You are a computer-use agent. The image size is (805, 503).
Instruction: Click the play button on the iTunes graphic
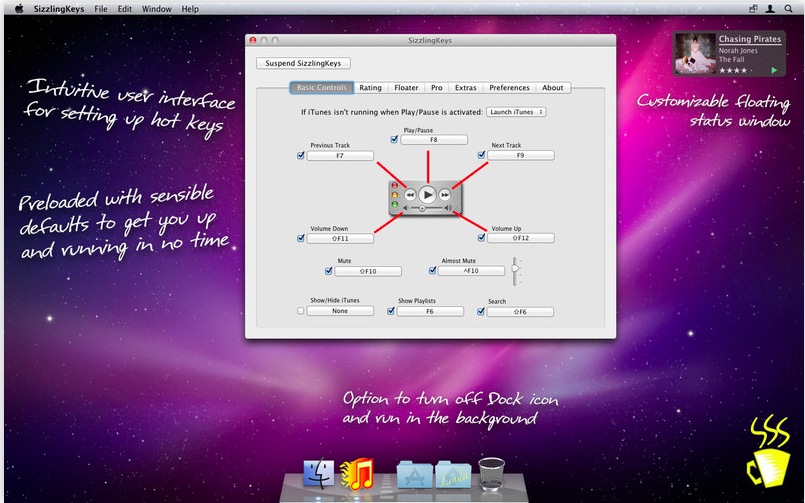click(427, 195)
